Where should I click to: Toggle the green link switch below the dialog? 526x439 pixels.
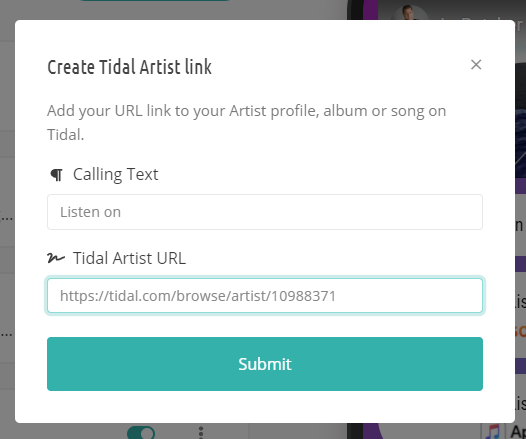tap(141, 432)
